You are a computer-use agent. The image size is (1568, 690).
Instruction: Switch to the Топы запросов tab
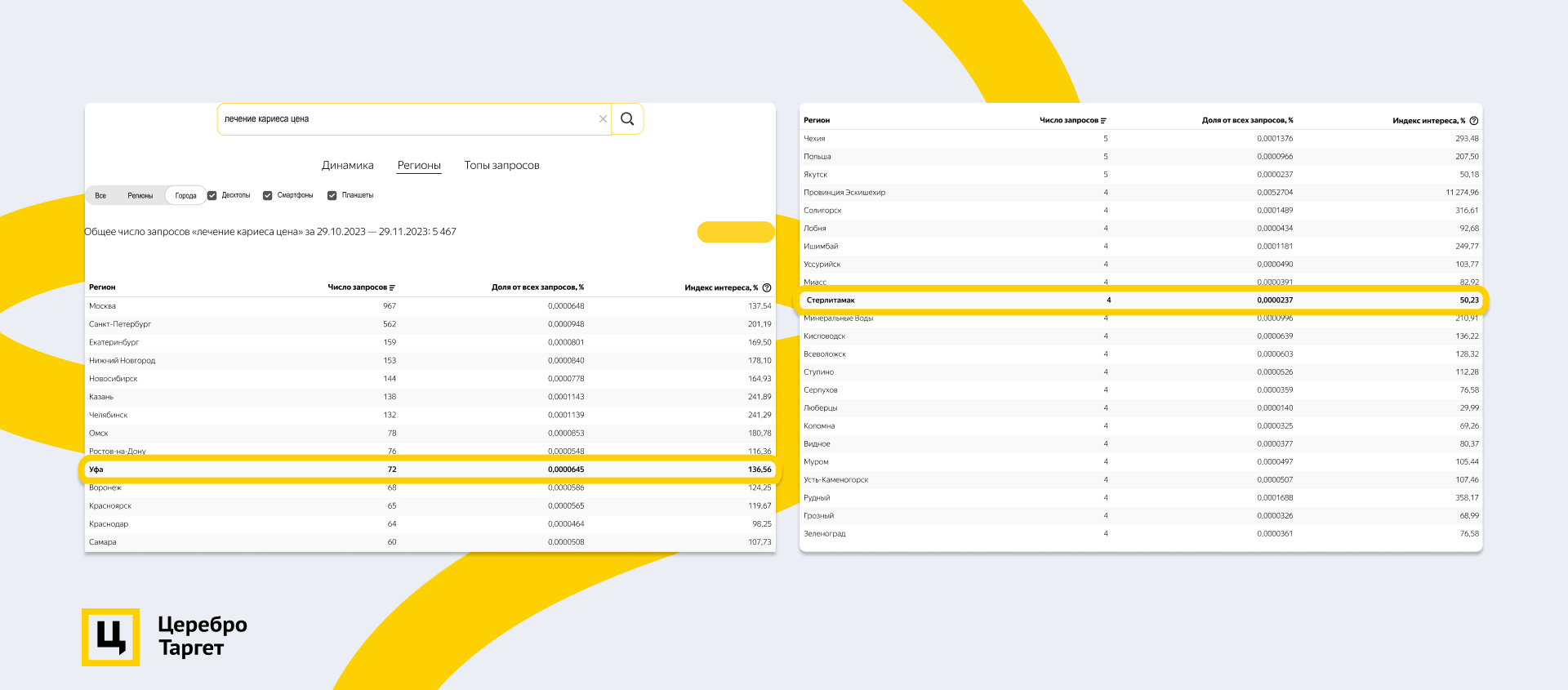pos(502,165)
